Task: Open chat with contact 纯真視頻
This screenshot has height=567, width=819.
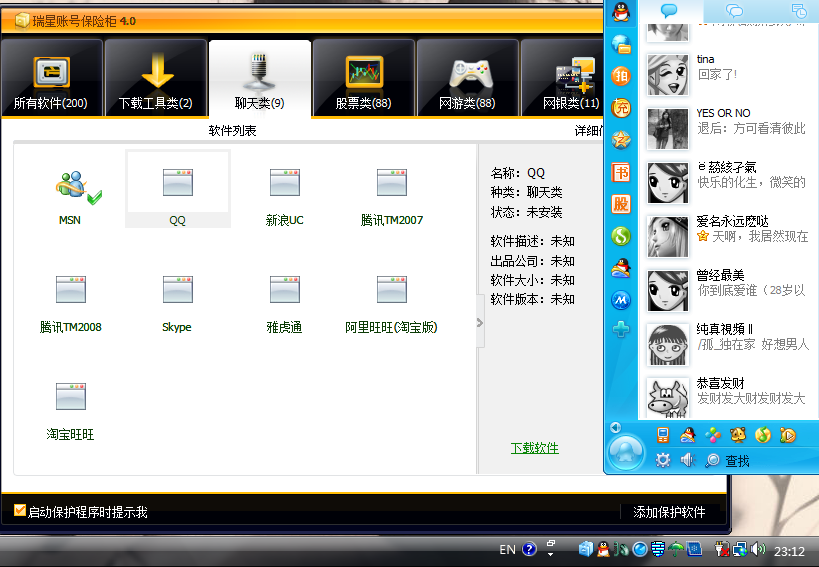Action: [729, 345]
